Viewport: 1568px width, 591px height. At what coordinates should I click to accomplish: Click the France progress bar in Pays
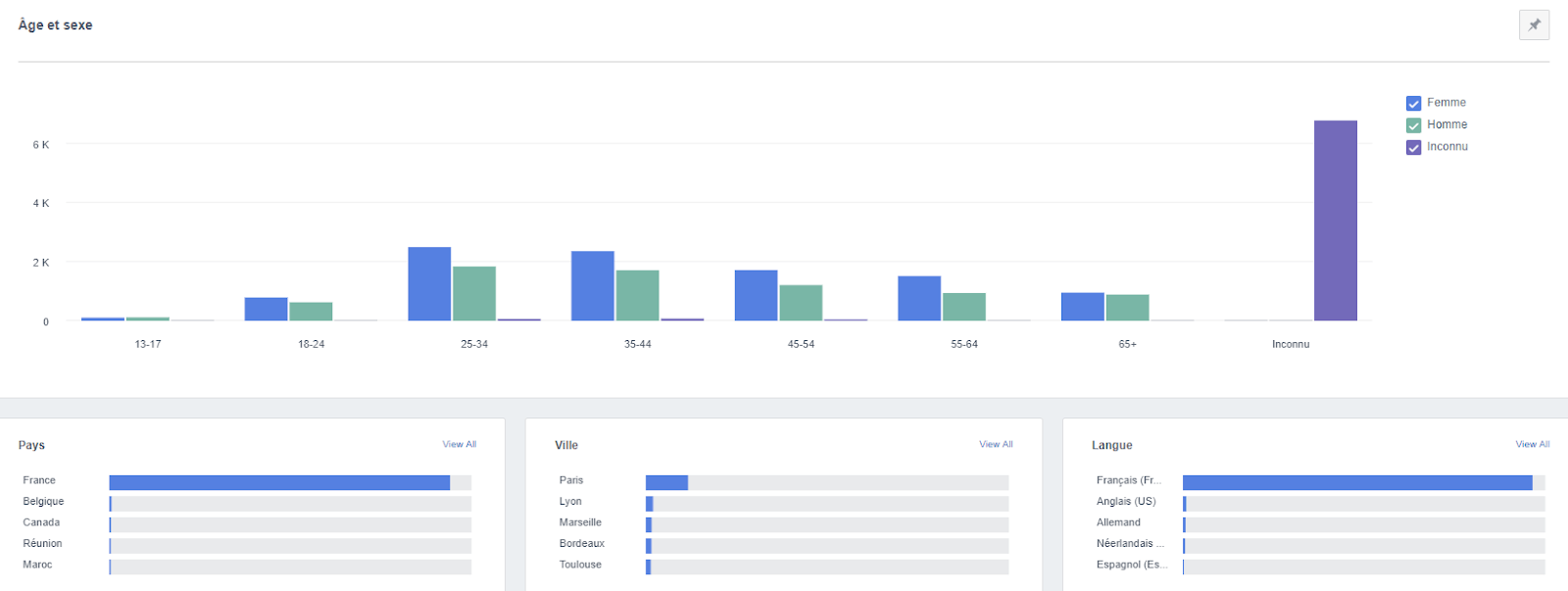(x=290, y=482)
